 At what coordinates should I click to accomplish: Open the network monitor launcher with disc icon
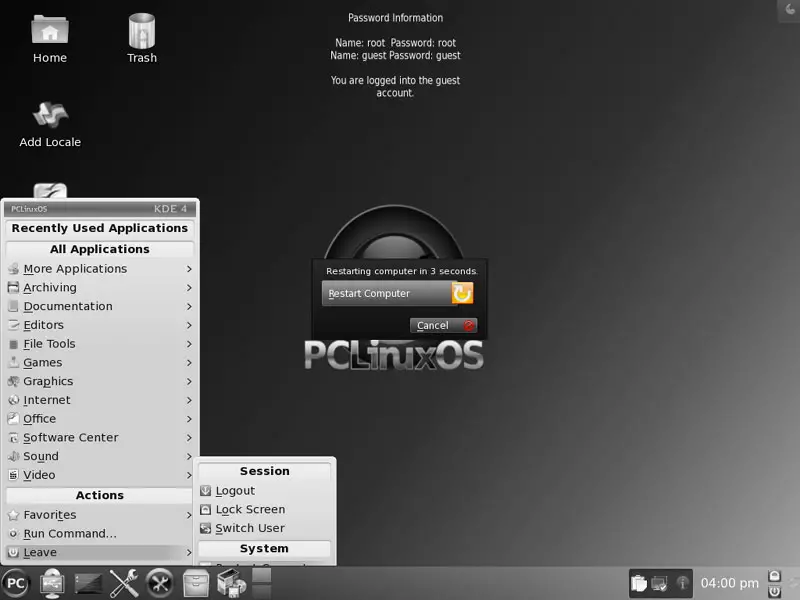click(53, 583)
